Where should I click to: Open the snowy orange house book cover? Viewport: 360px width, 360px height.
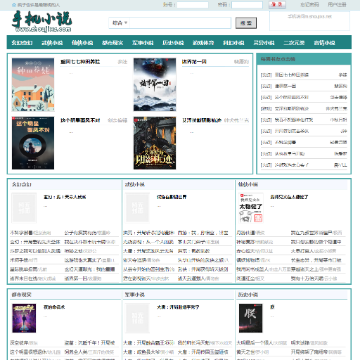(x=33, y=85)
